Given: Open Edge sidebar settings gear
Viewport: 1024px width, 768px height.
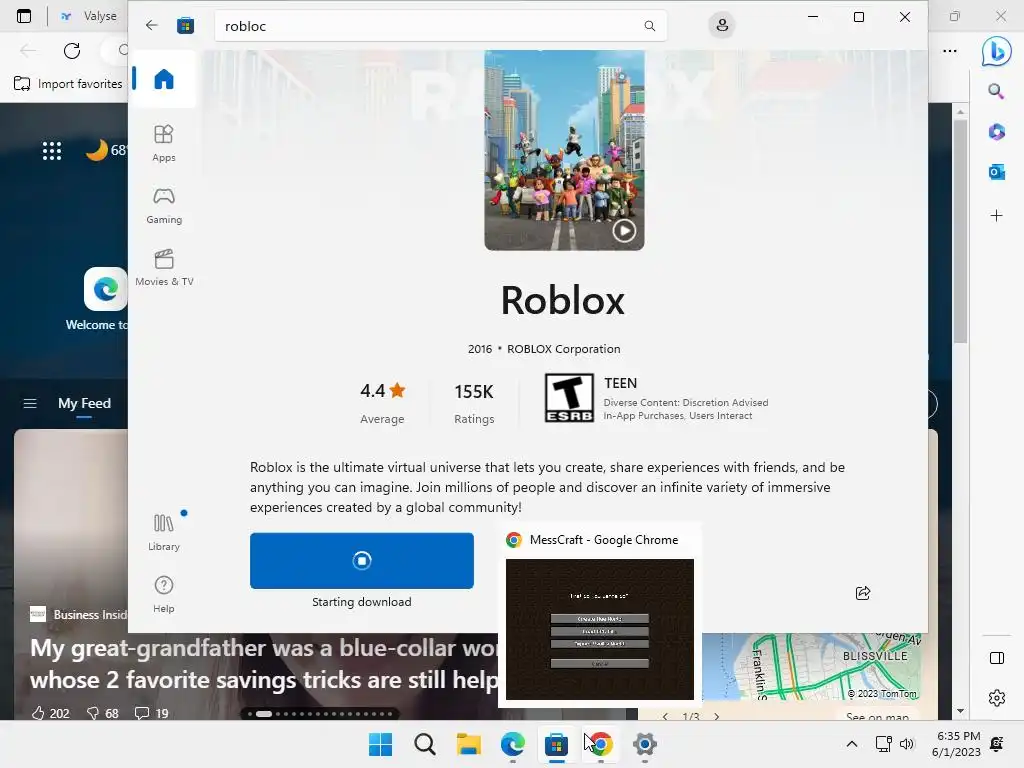Looking at the screenshot, I should coord(997,698).
